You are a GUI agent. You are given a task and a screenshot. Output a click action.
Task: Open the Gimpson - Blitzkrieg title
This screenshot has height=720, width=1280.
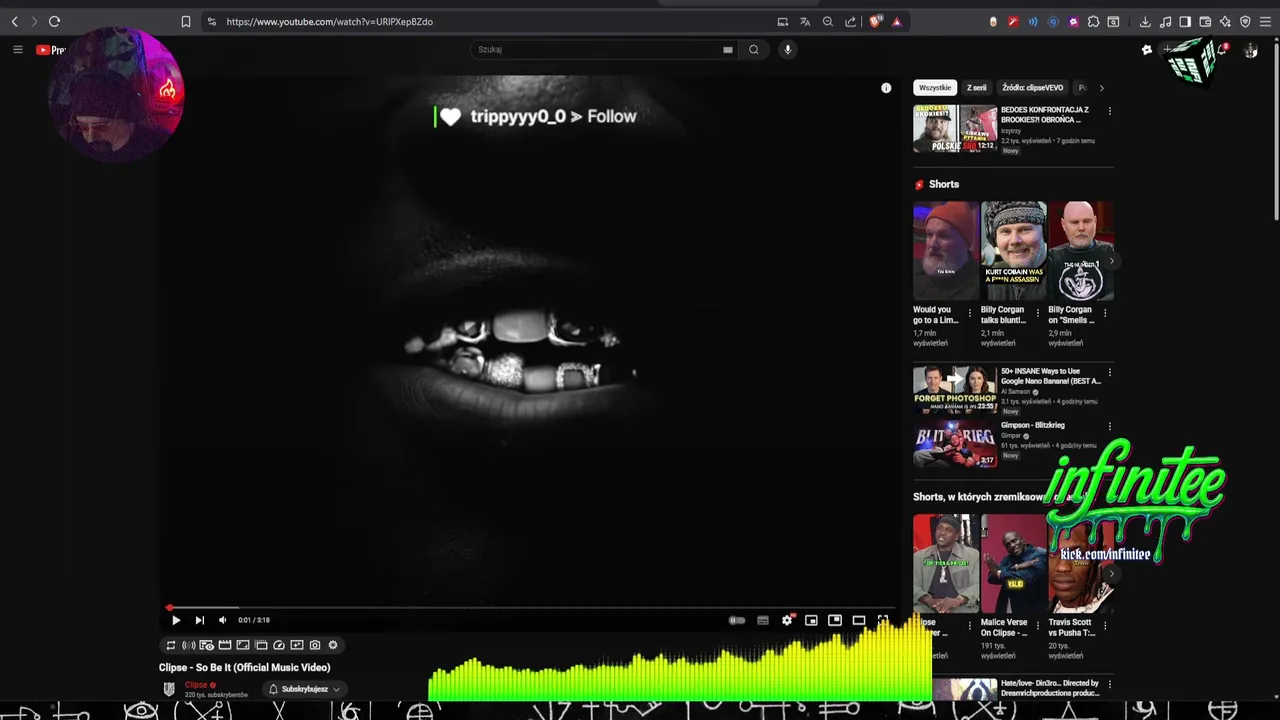tap(1033, 425)
